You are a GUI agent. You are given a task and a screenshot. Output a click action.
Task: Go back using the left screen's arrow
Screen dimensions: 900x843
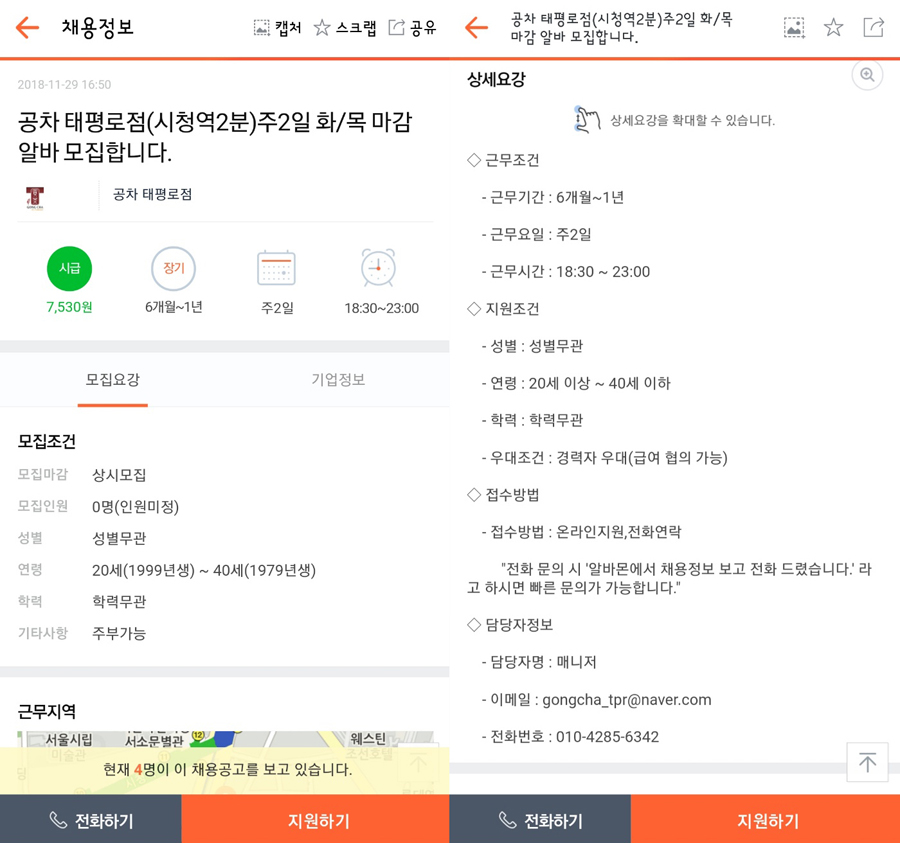(x=27, y=28)
